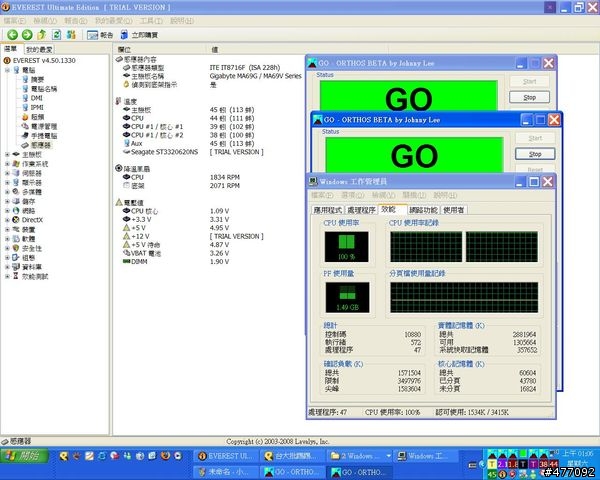Open Task Manager 選項(O) Options menu

click(x=352, y=196)
